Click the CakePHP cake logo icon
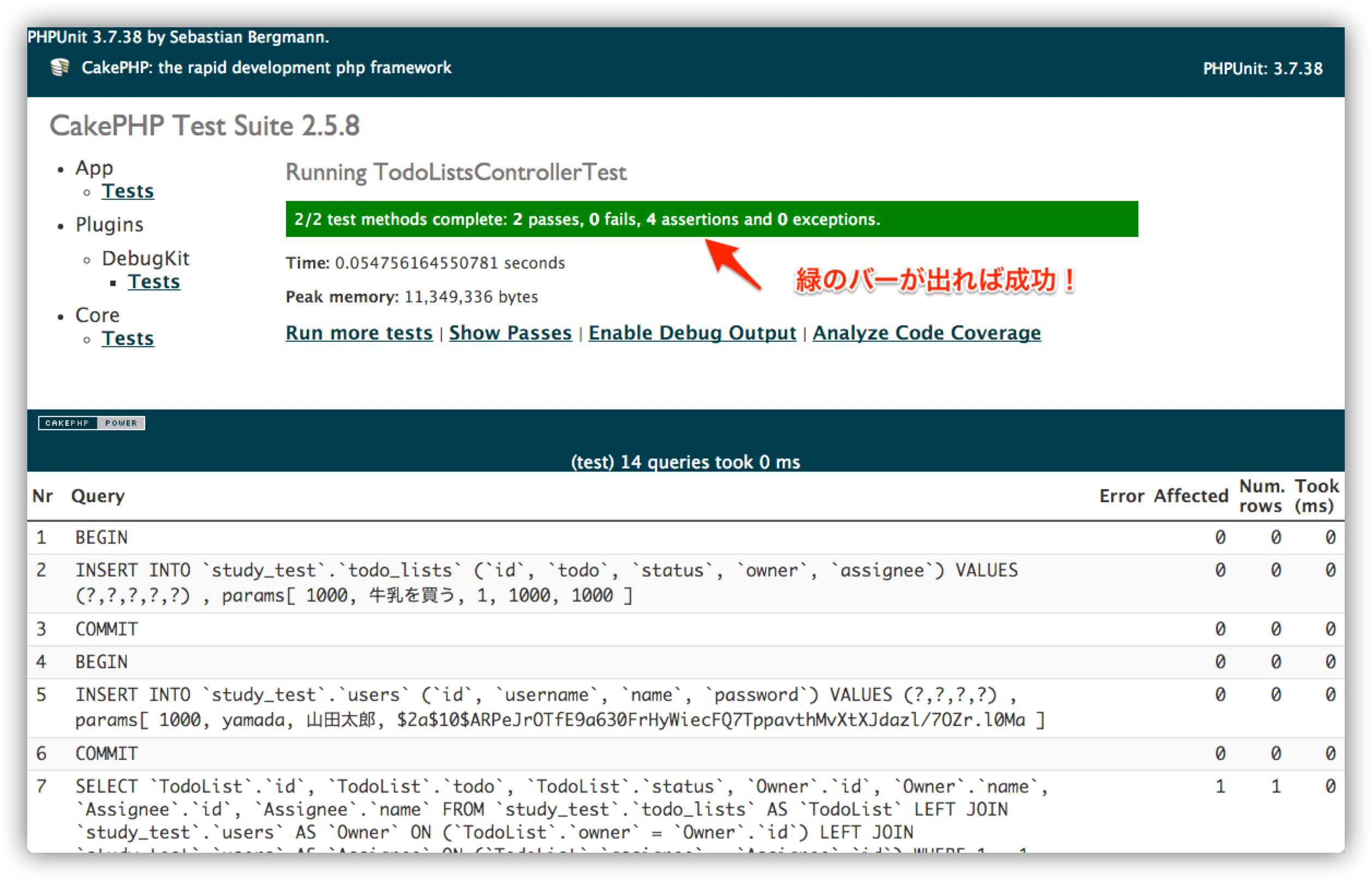This screenshot has width=1372, height=880. 59,68
